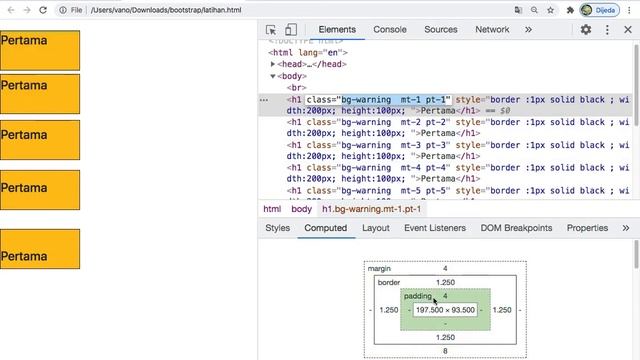The image size is (640, 360).
Task: Click the site info icon beside File
Action: (x=62, y=10)
